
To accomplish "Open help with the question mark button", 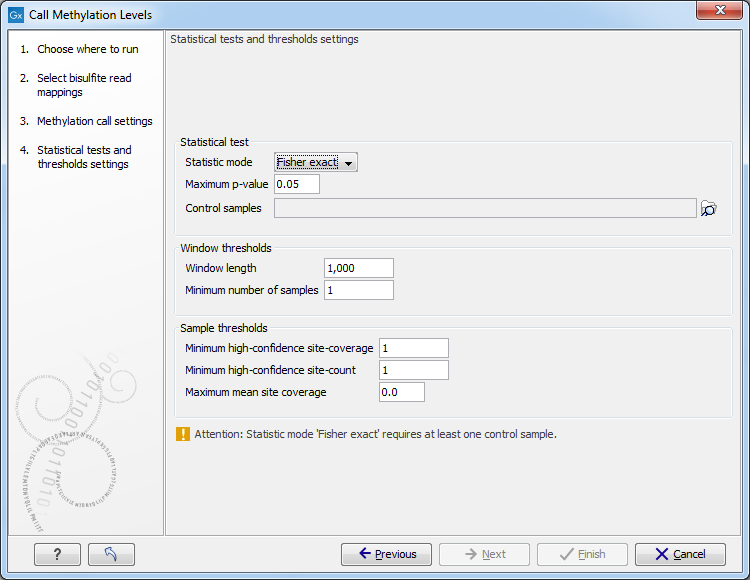I will 57,554.
